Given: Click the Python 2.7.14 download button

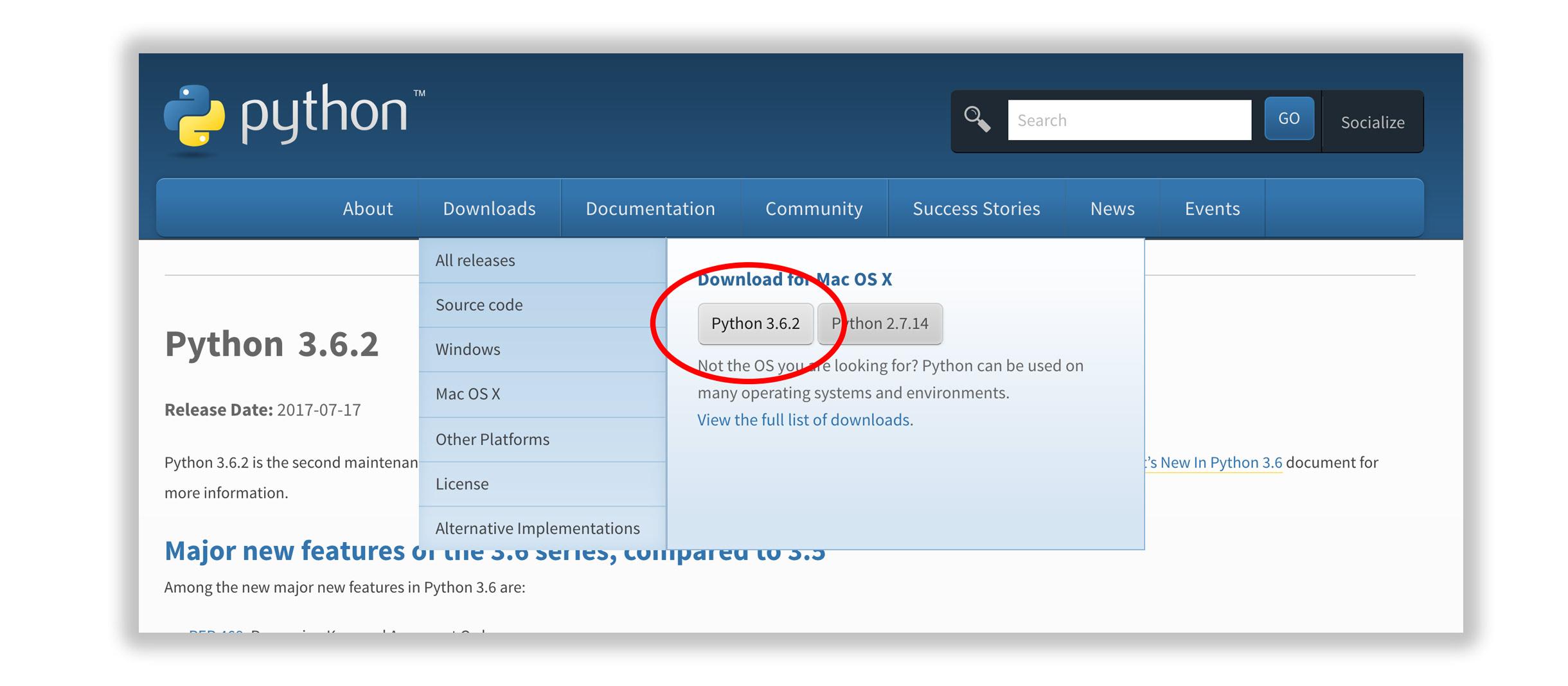Looking at the screenshot, I should pos(880,323).
